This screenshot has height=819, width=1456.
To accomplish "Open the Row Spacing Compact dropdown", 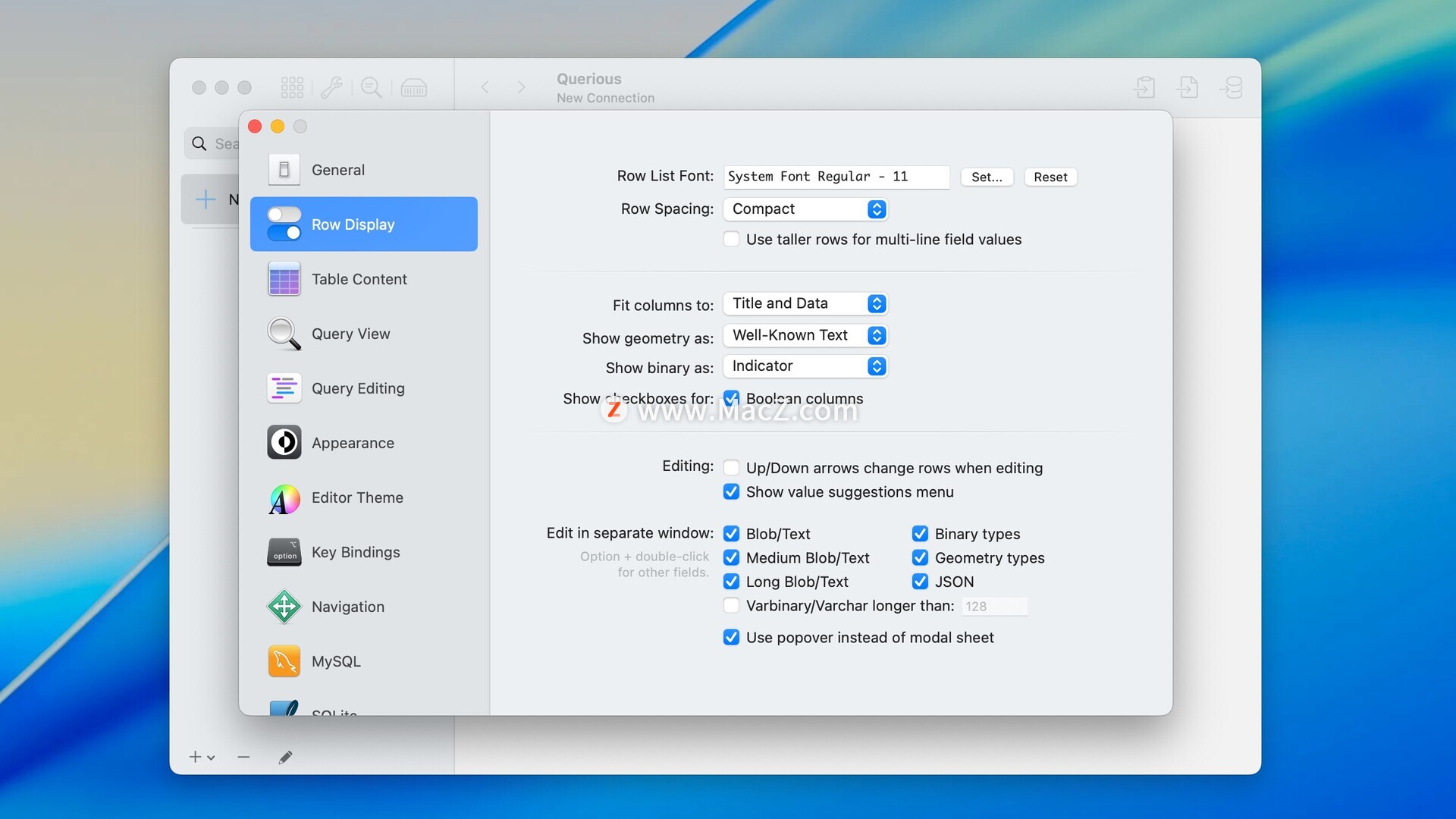I will [805, 209].
